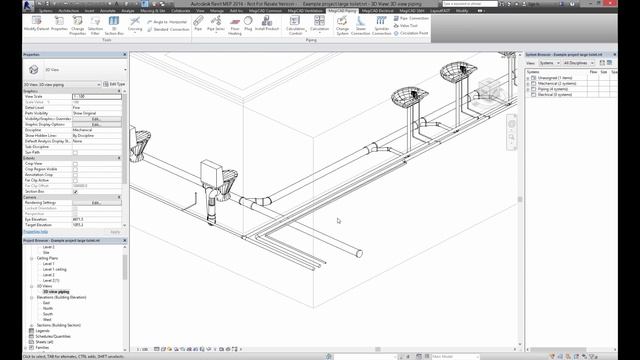Screen dimensions: 640x360
Task: Click the Change Properties tool
Action: (77, 25)
